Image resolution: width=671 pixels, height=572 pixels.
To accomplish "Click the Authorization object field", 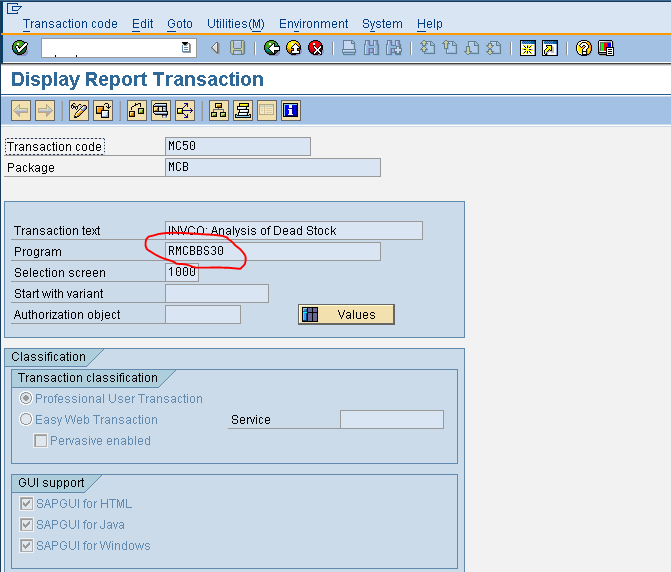I will coord(203,314).
